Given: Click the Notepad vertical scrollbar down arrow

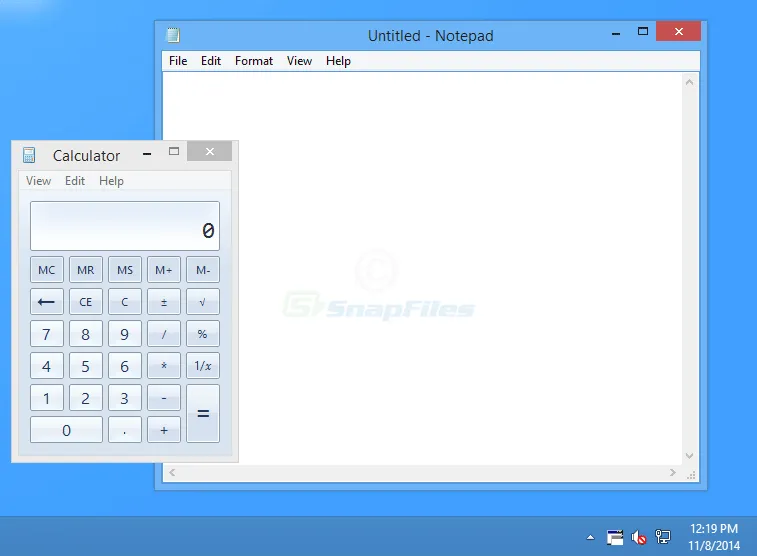Looking at the screenshot, I should 689,456.
